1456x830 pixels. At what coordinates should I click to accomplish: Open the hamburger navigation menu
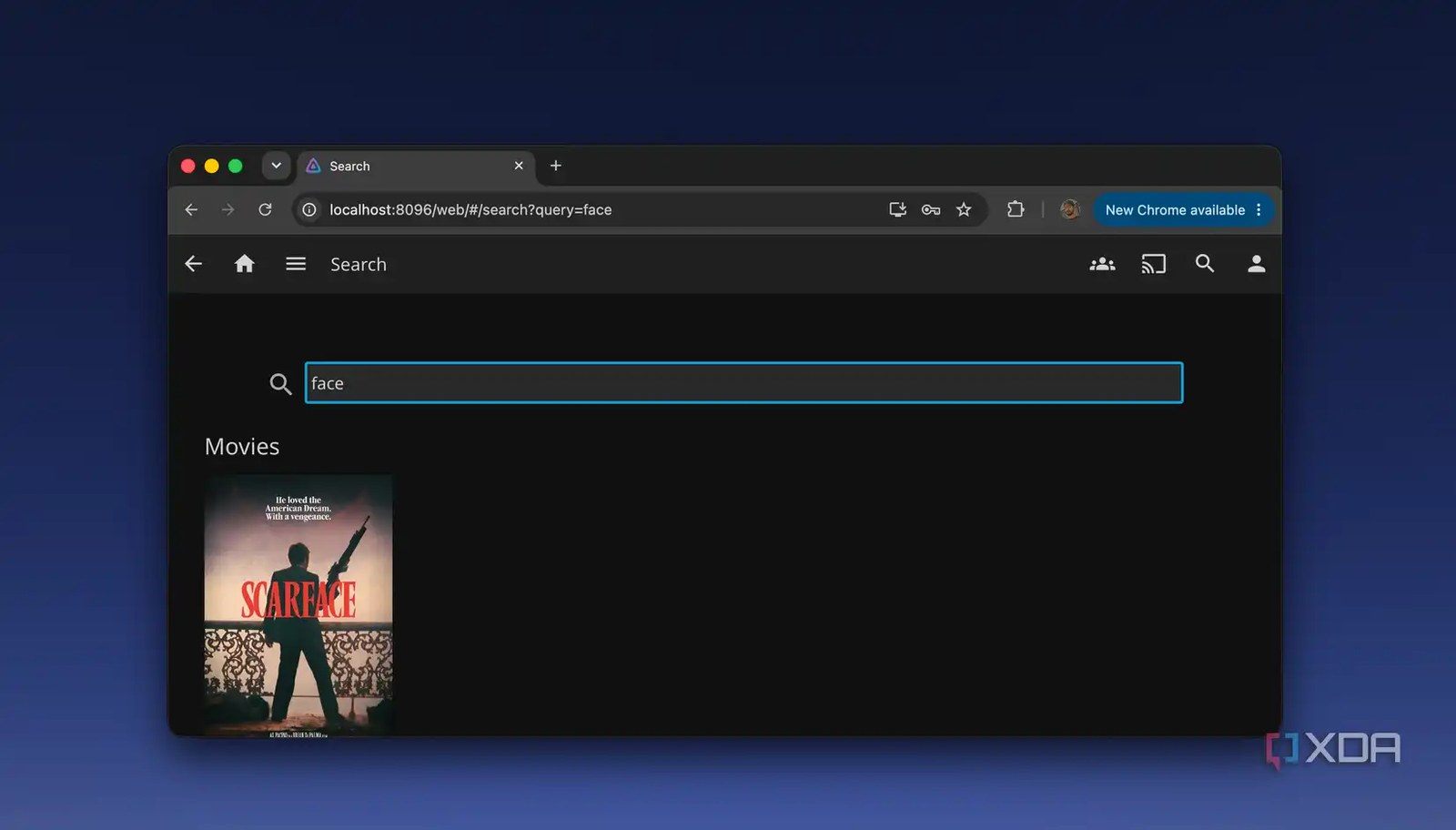(x=296, y=264)
